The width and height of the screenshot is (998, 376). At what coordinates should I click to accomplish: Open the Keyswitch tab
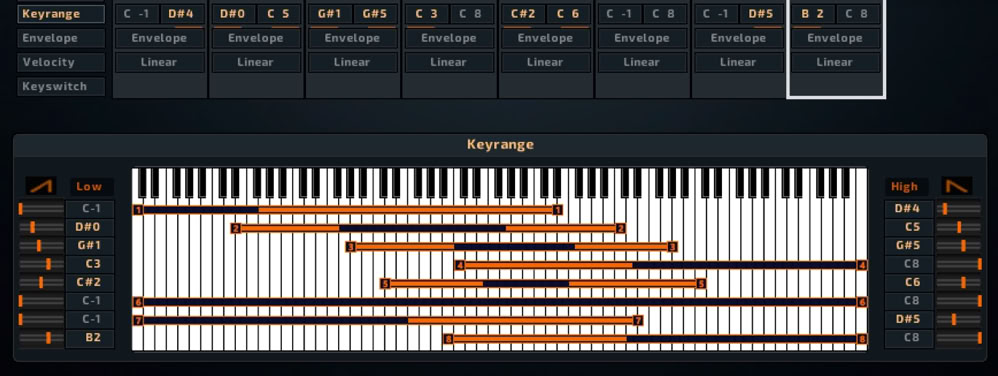coord(61,87)
